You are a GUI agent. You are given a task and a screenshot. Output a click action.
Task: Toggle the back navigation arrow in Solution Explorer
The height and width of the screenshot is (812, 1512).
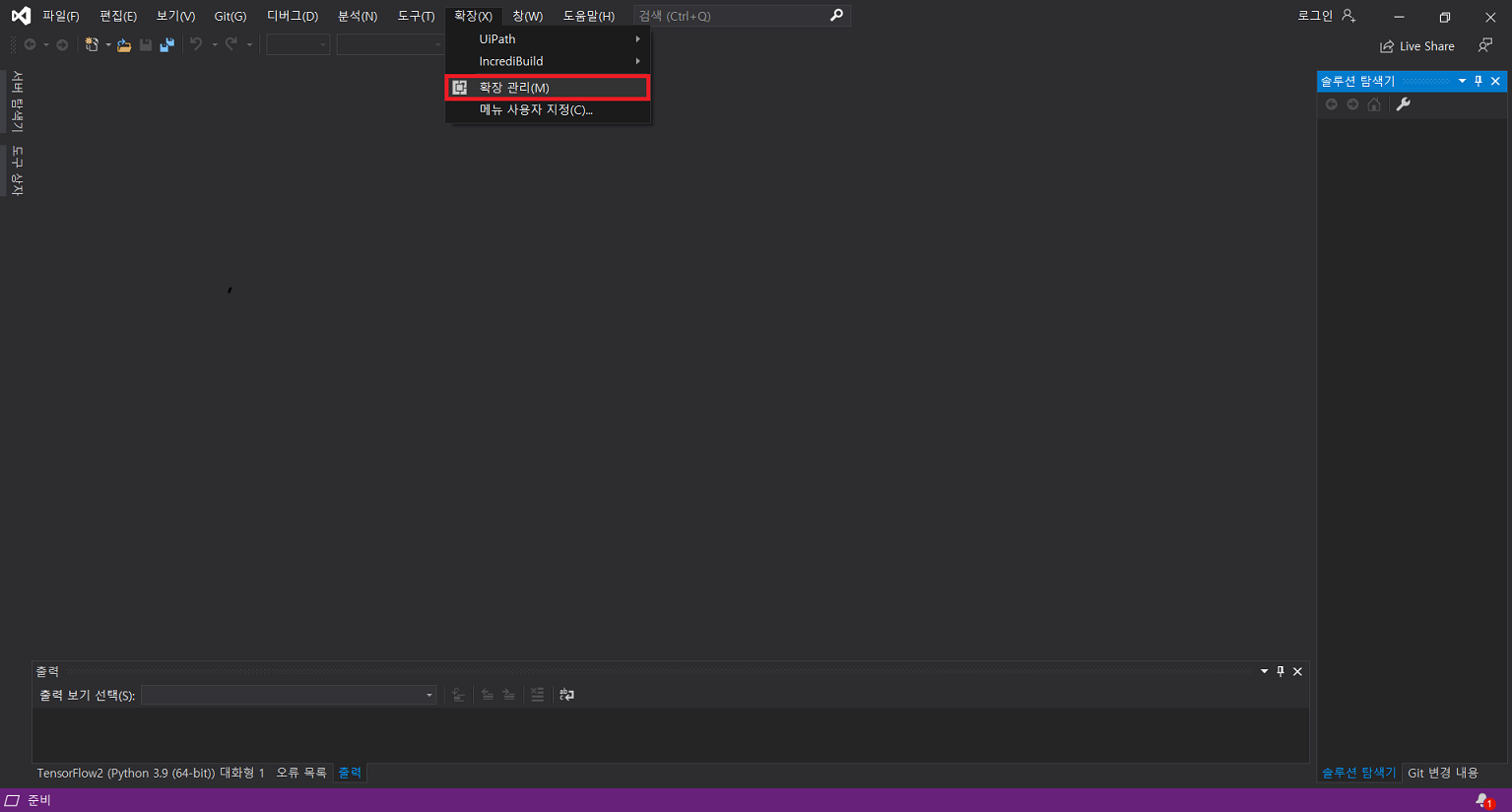tap(1332, 103)
